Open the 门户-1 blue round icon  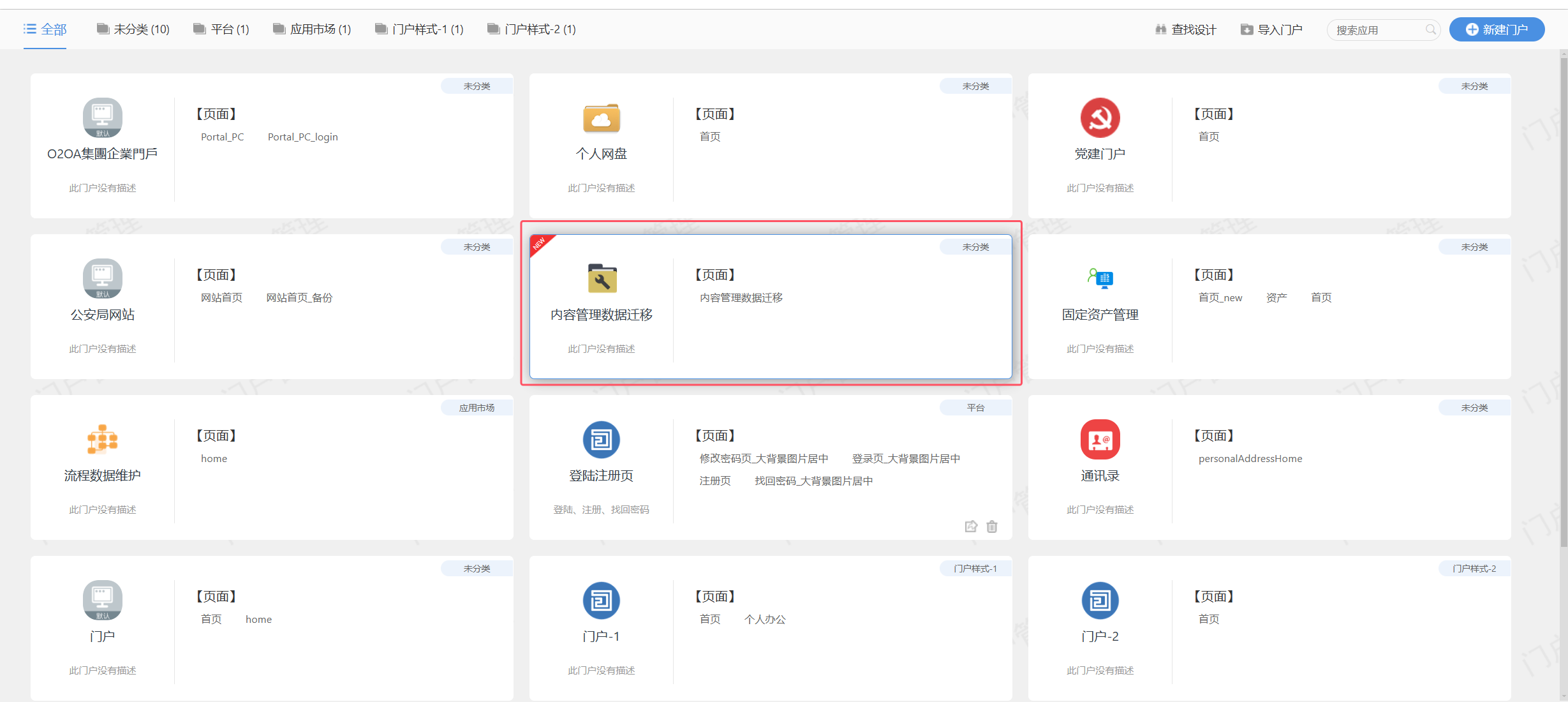pos(601,601)
